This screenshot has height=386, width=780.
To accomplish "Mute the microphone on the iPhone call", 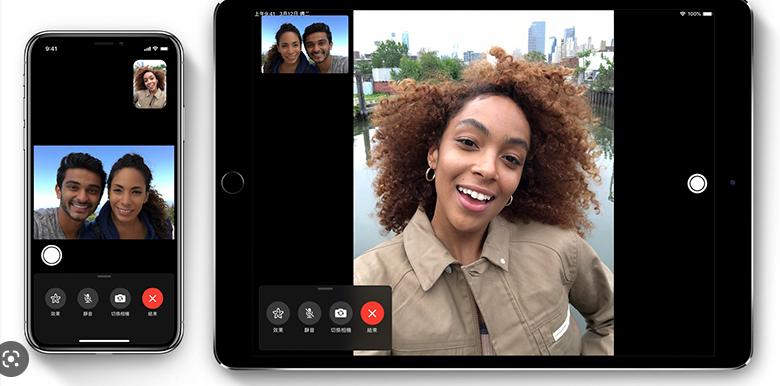I will (88, 298).
